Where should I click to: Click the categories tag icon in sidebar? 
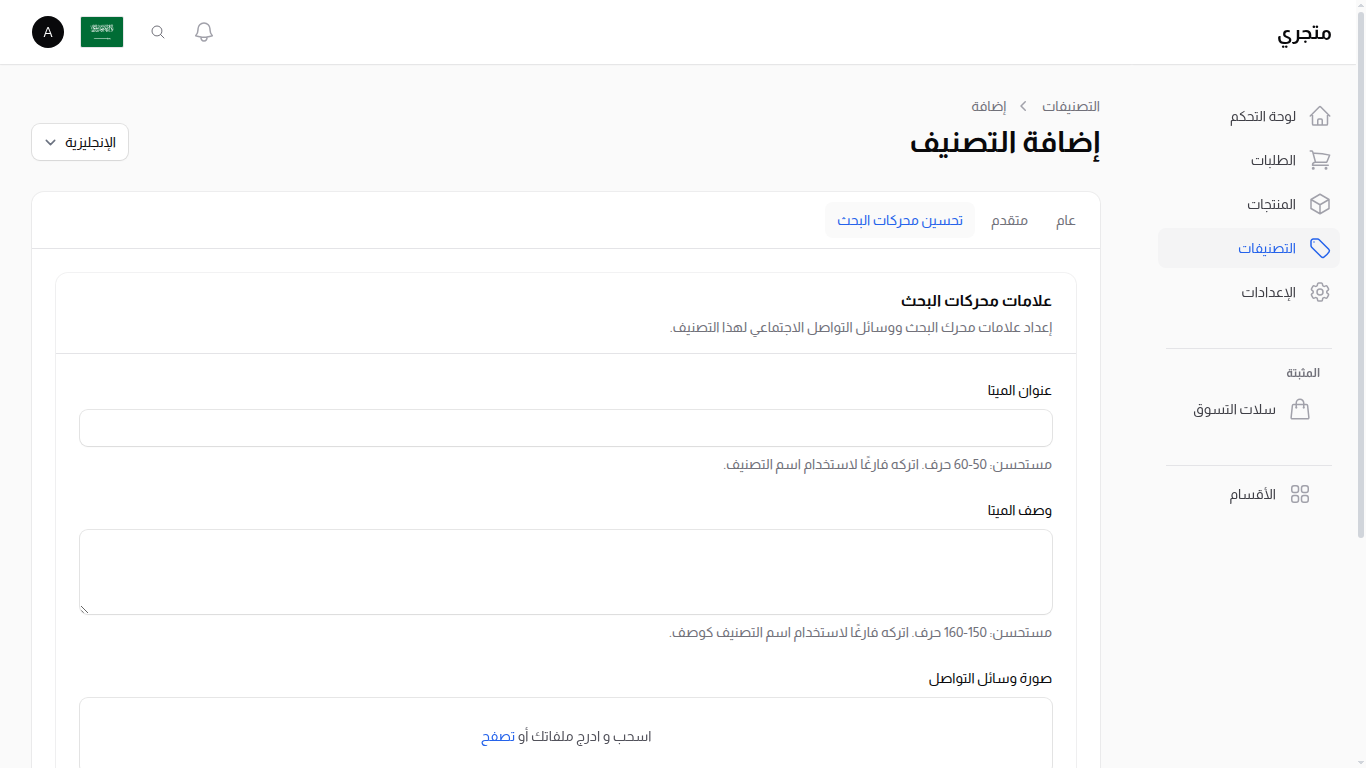click(x=1320, y=248)
